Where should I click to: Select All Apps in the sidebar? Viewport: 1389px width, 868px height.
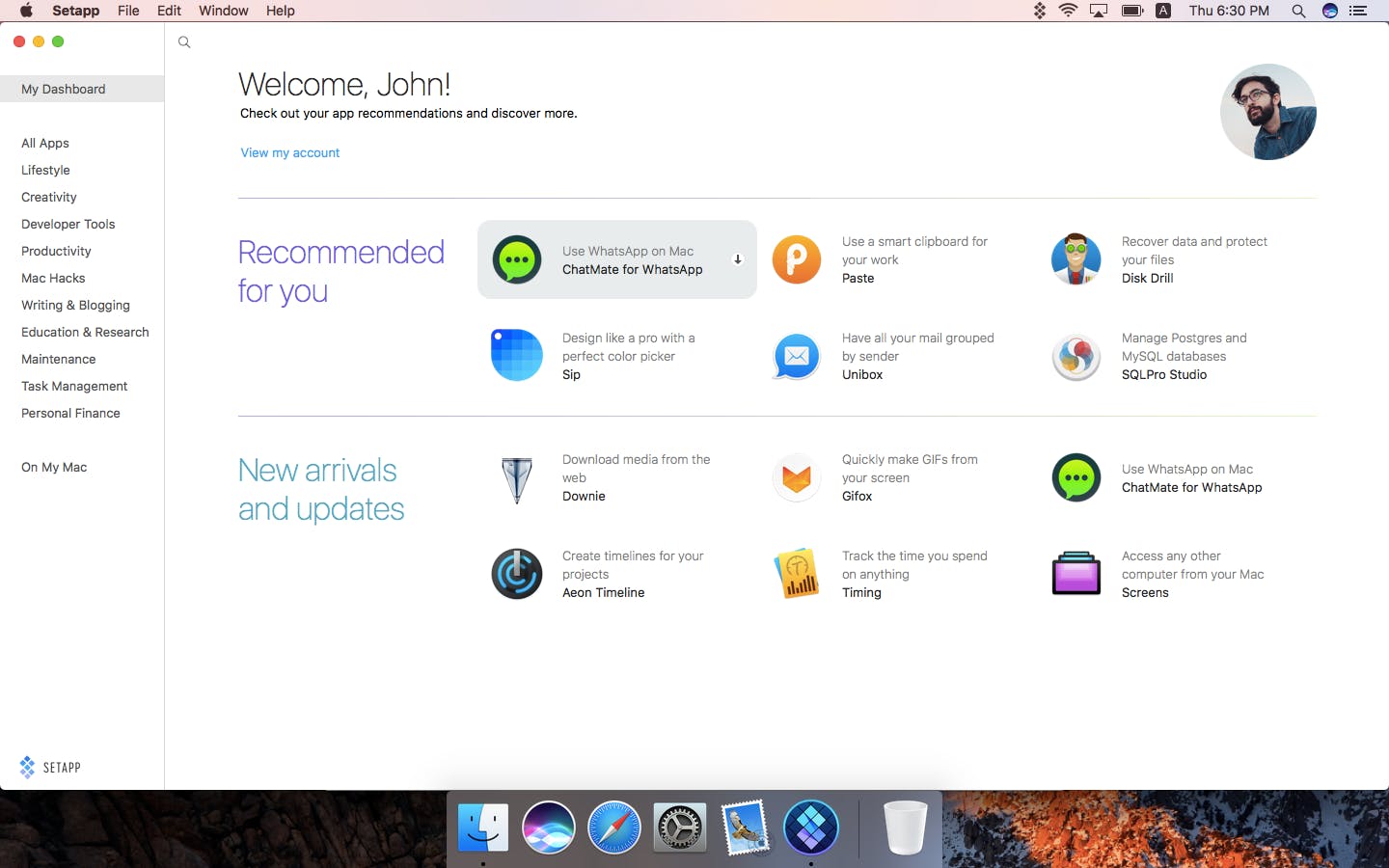[x=45, y=143]
